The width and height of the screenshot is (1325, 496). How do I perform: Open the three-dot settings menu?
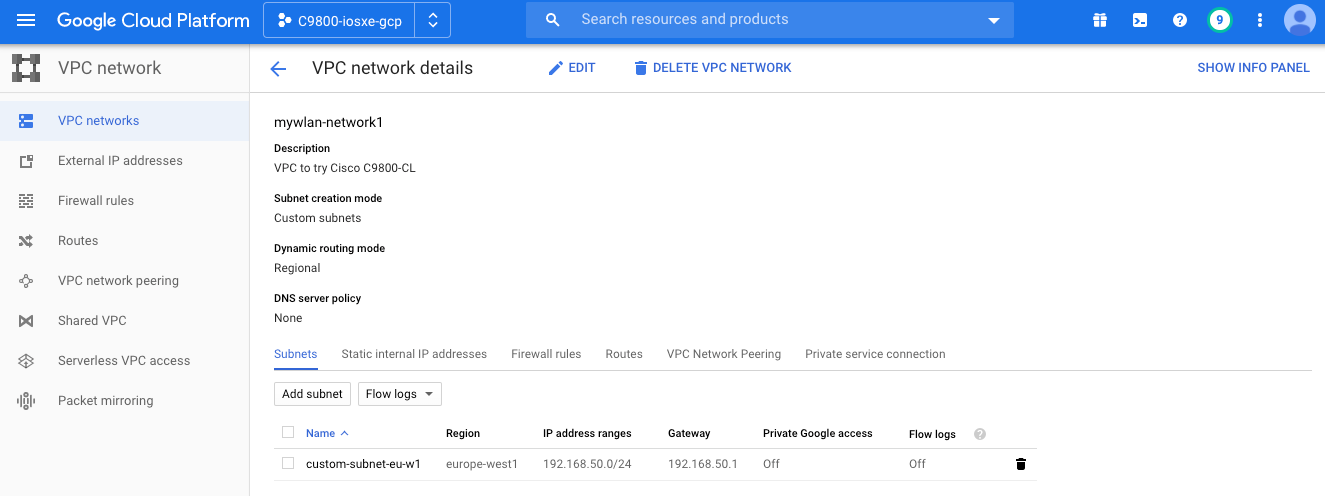(1259, 20)
